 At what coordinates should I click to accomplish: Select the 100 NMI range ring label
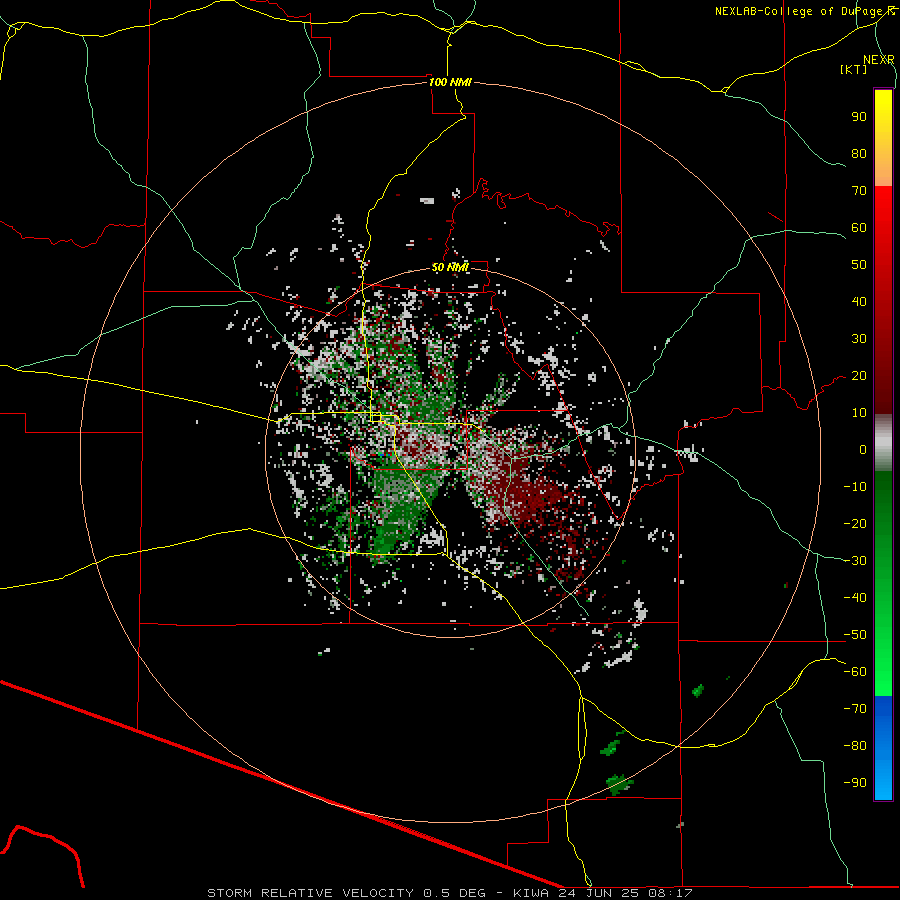(x=450, y=82)
